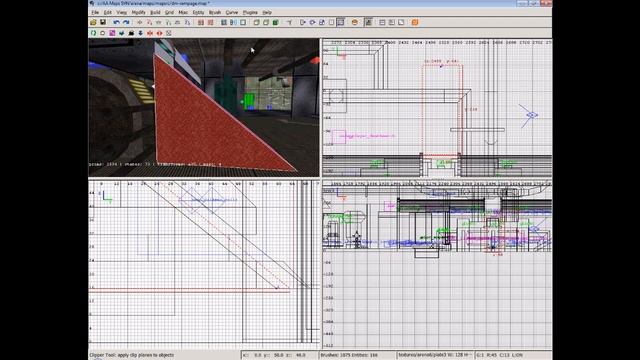Screen dimensions: 640x360
Task: Click the first red Select Touching icon
Action: tap(201, 22)
